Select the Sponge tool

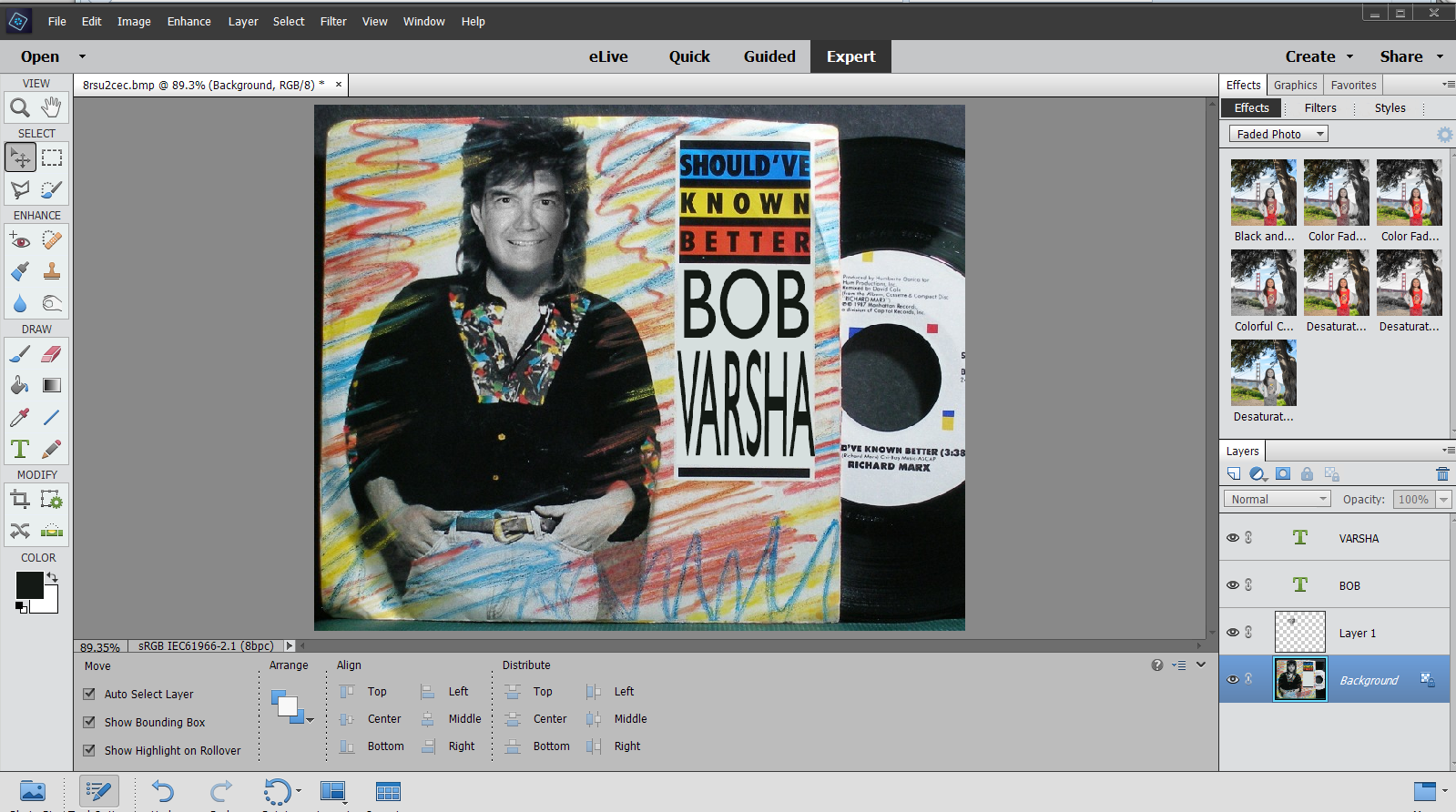click(52, 303)
